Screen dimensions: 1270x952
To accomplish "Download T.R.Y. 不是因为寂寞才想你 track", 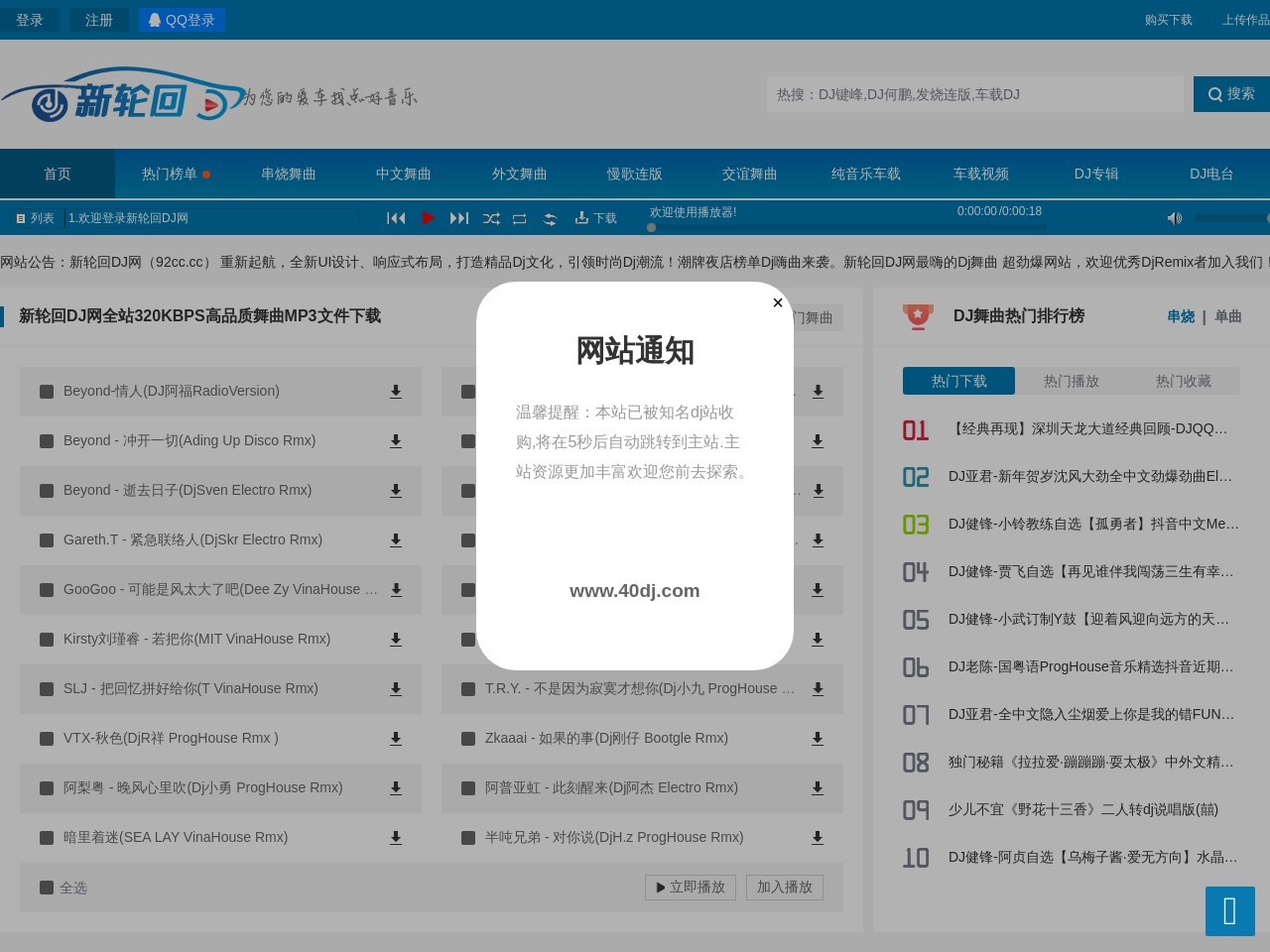I will point(818,689).
